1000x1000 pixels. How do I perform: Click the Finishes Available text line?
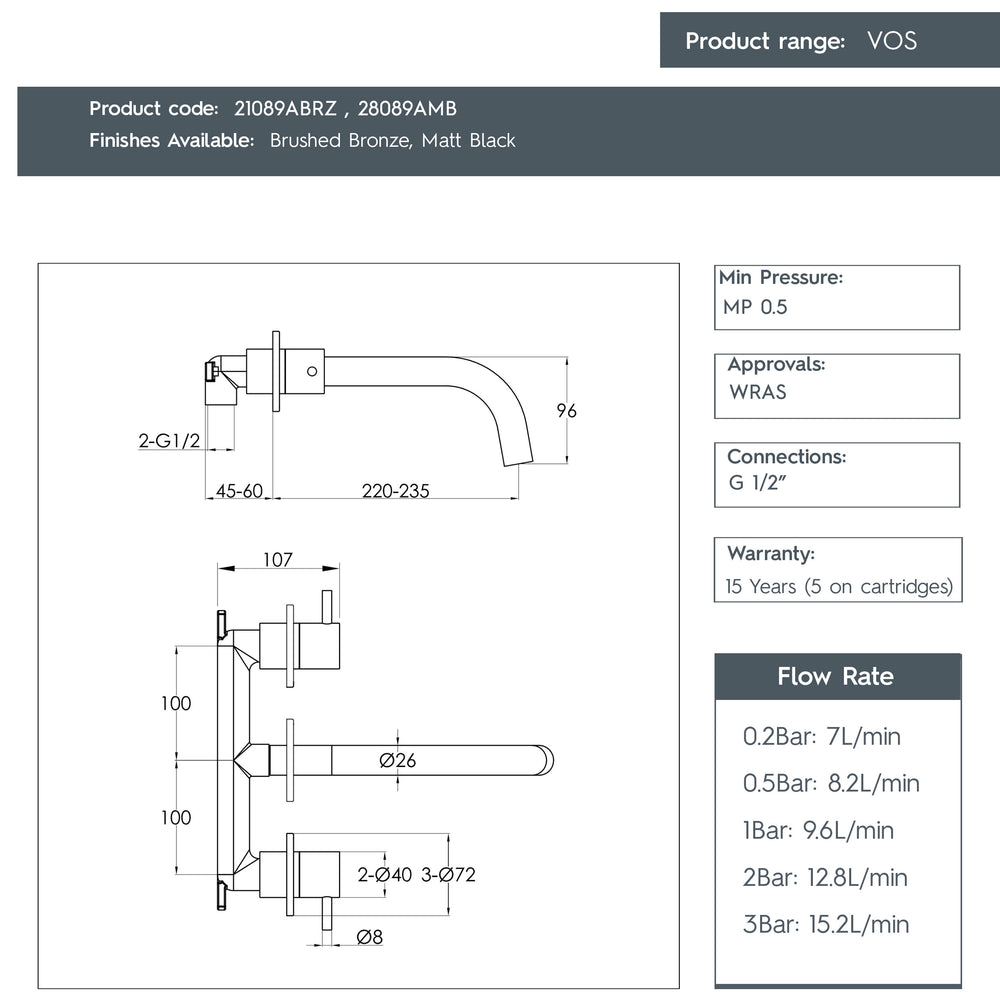pyautogui.click(x=302, y=141)
